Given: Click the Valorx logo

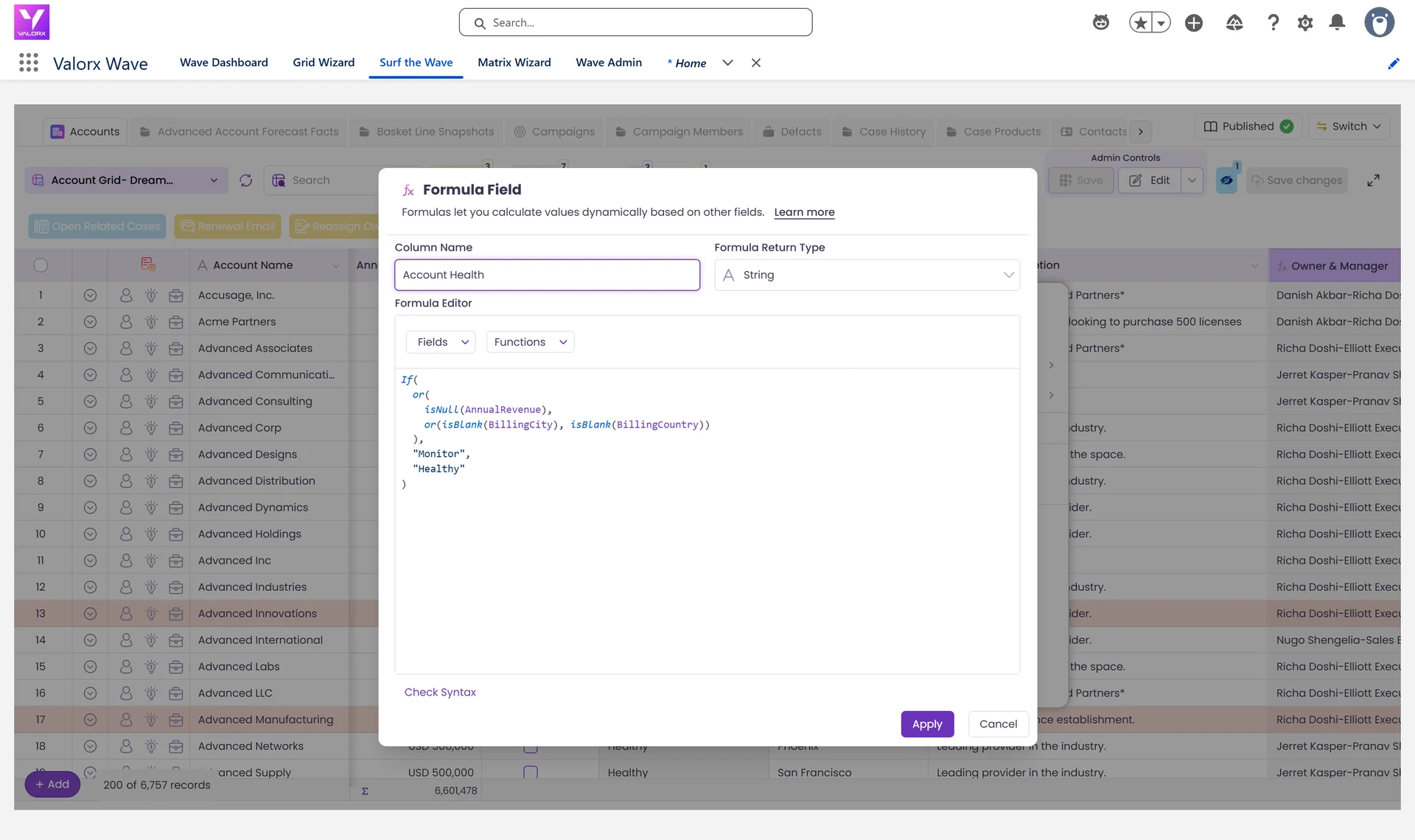Looking at the screenshot, I should 32,22.
